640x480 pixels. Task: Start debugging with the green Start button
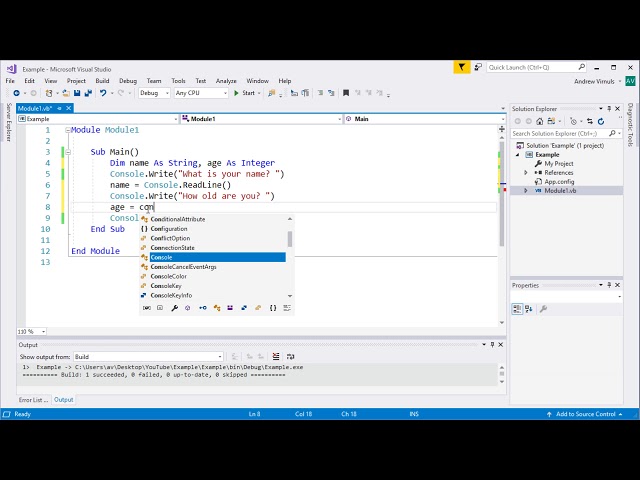[x=244, y=93]
